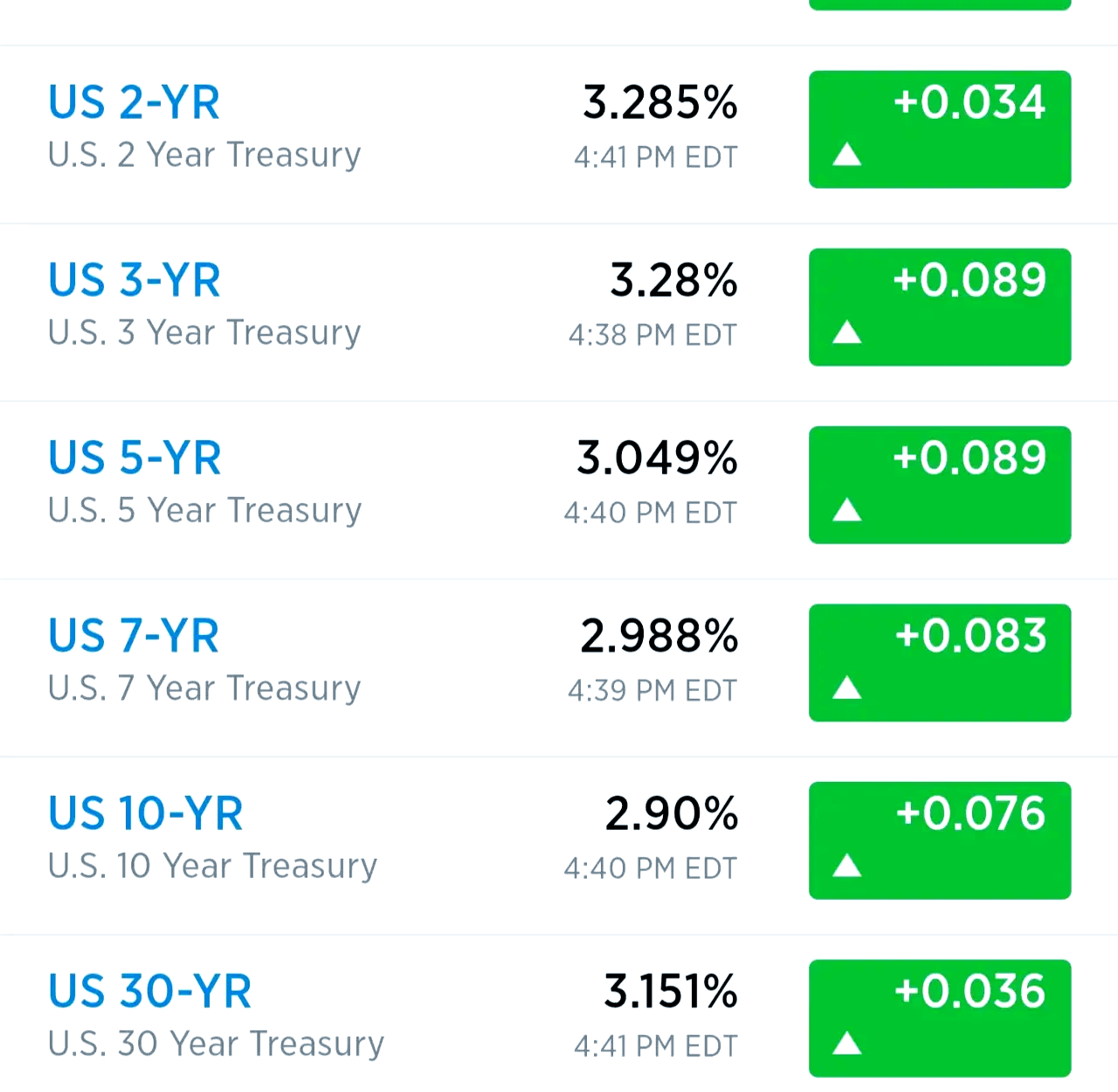The image size is (1118, 1092).
Task: Click the up arrow icon for US 2-YR
Action: pyautogui.click(x=846, y=156)
